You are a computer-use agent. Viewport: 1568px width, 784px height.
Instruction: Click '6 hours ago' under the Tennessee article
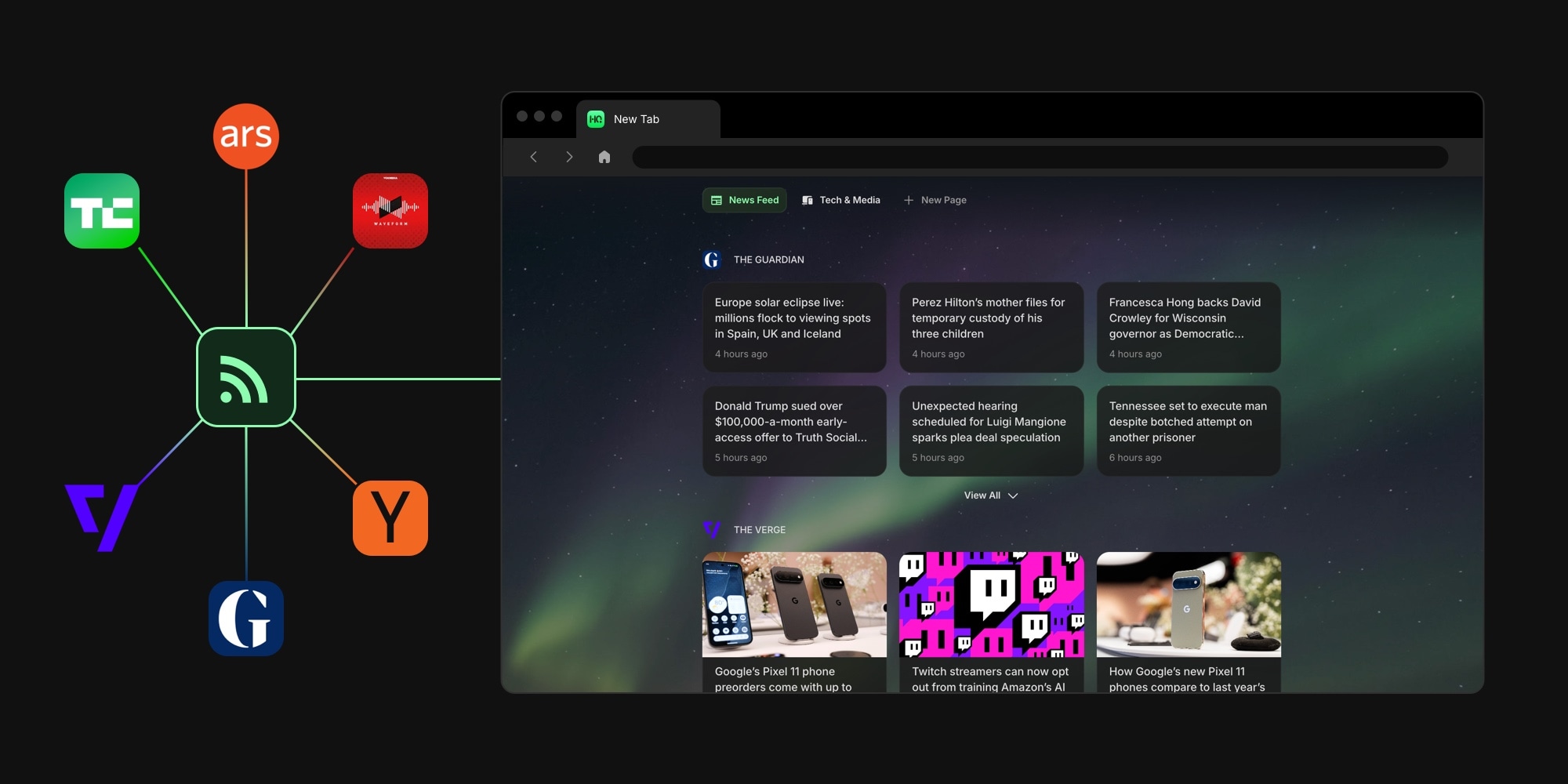[1135, 458]
